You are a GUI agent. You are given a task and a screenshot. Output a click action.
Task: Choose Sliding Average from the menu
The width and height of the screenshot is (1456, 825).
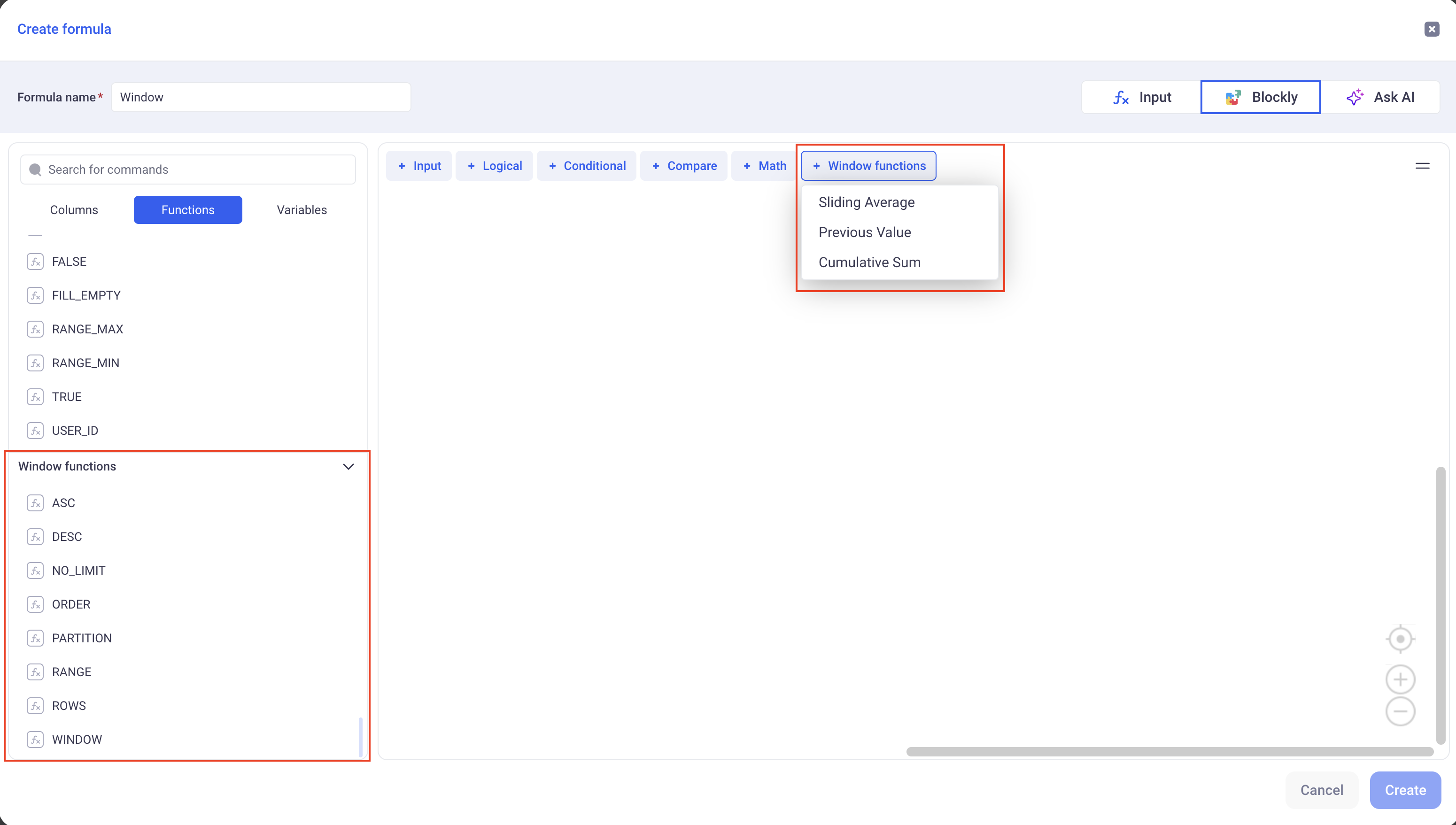coord(866,202)
